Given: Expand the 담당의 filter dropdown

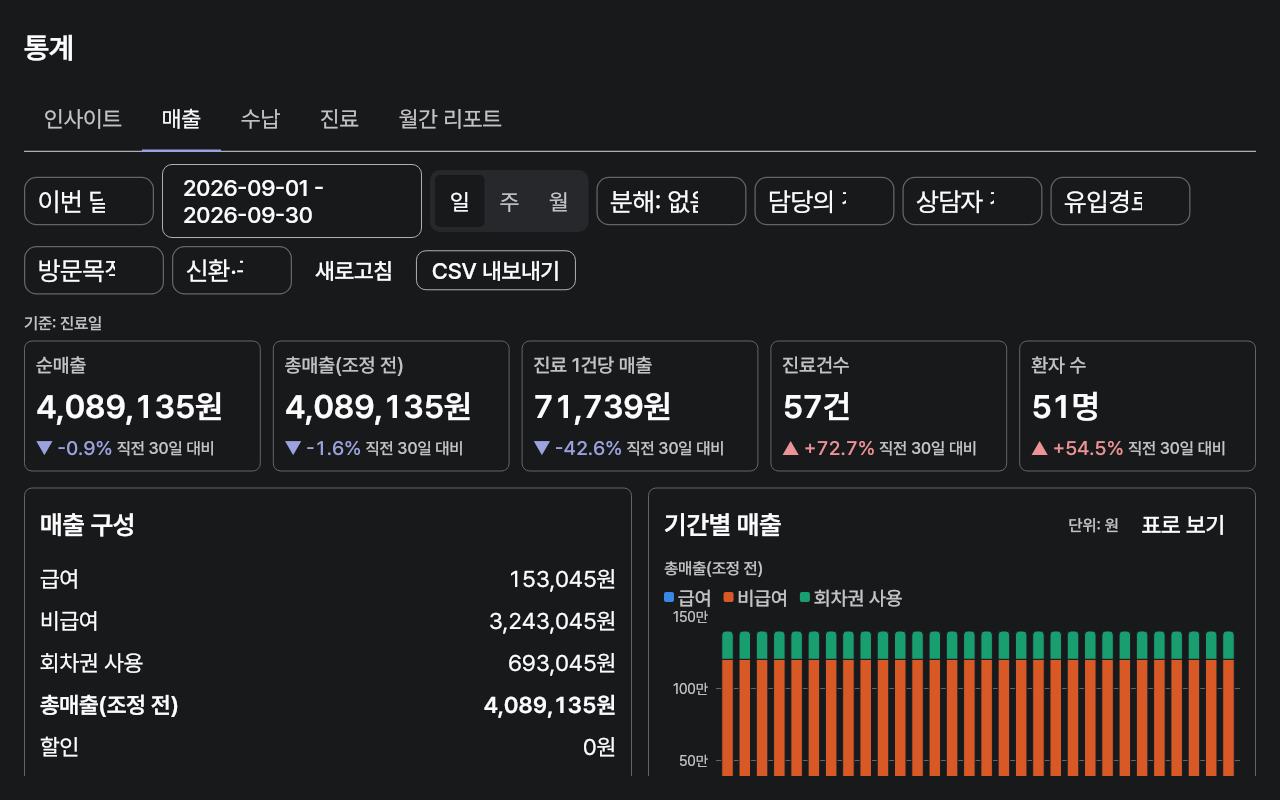Looking at the screenshot, I should 824,201.
